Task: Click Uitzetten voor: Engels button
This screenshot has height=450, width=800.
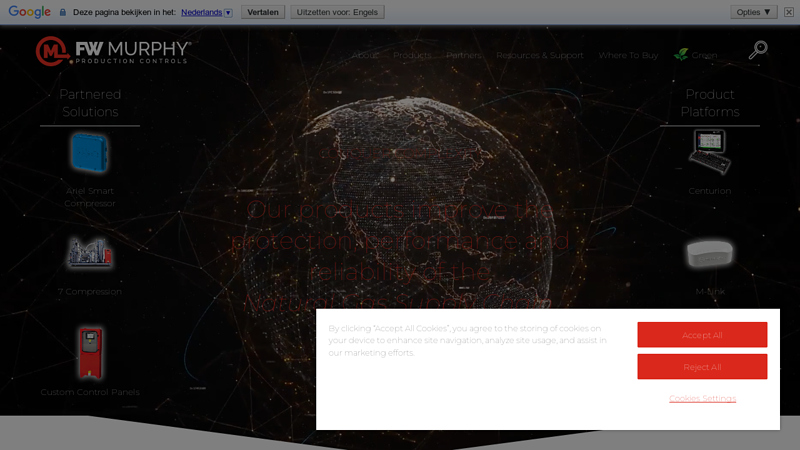Action: [x=337, y=12]
